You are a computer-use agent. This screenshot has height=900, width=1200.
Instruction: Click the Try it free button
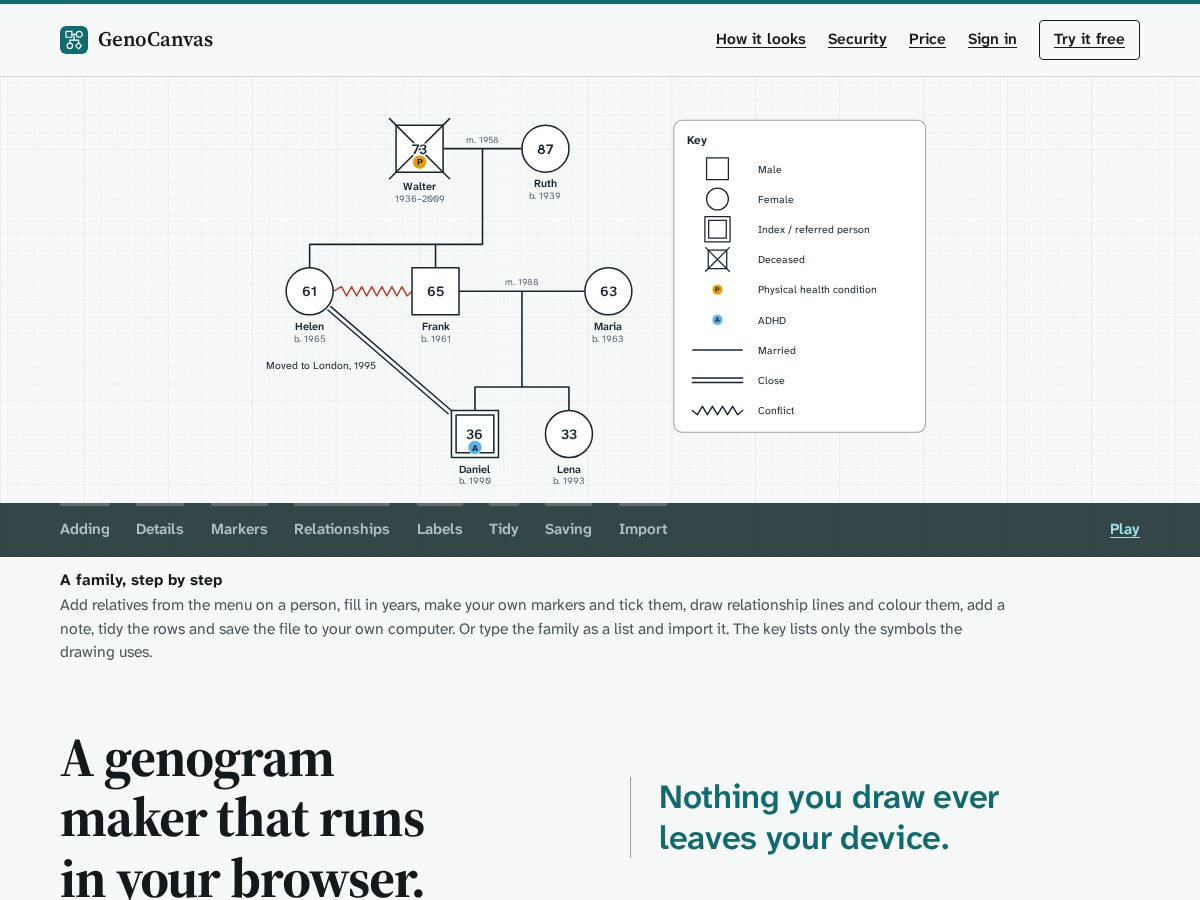pyautogui.click(x=1089, y=40)
